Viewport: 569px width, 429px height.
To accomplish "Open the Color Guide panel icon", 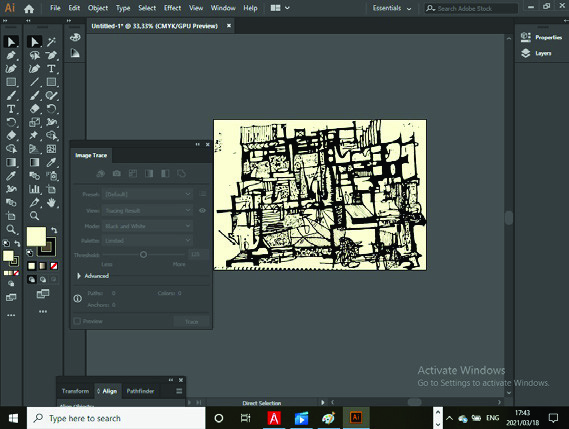I will tap(75, 53).
